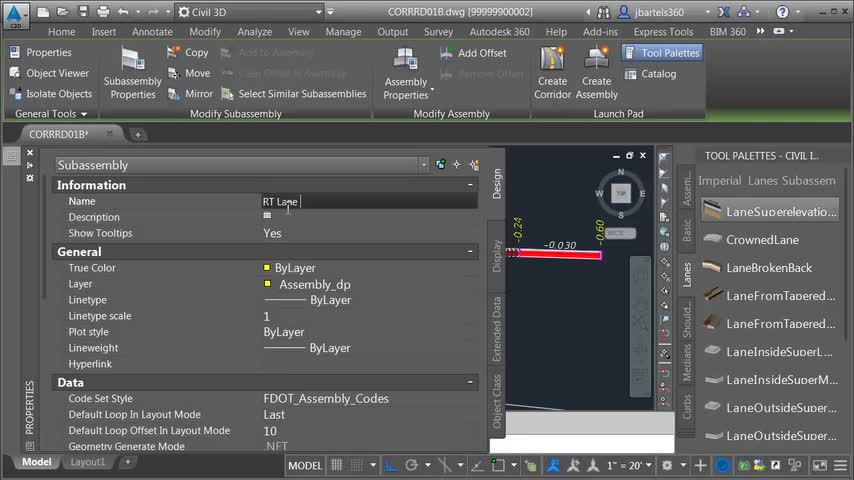Click the Undo arrow icon
This screenshot has width=854, height=480.
123,12
